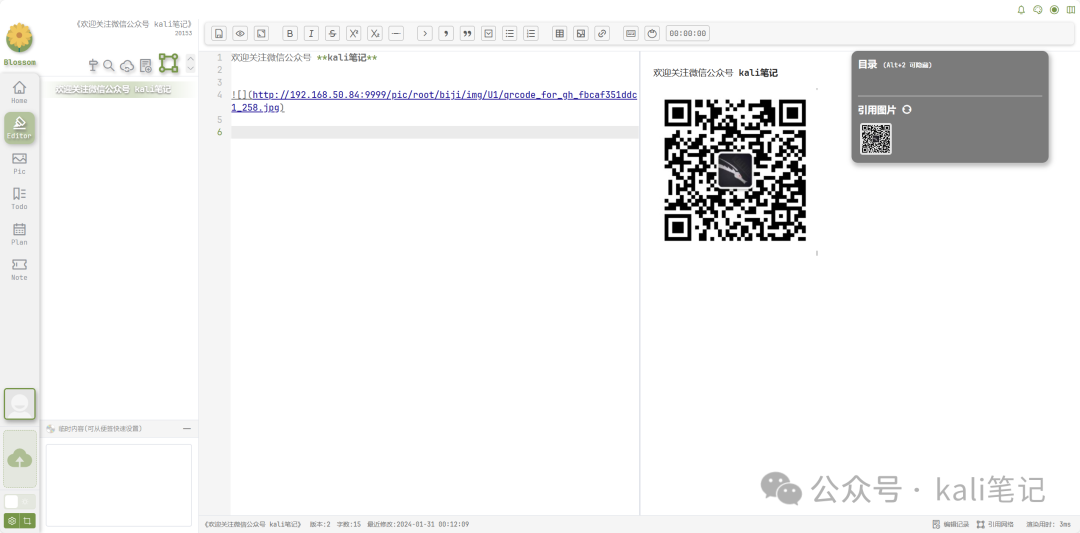Click the 字数:15 word count in status bar
Screen dimensions: 1080x533
pyautogui.click(x=349, y=525)
